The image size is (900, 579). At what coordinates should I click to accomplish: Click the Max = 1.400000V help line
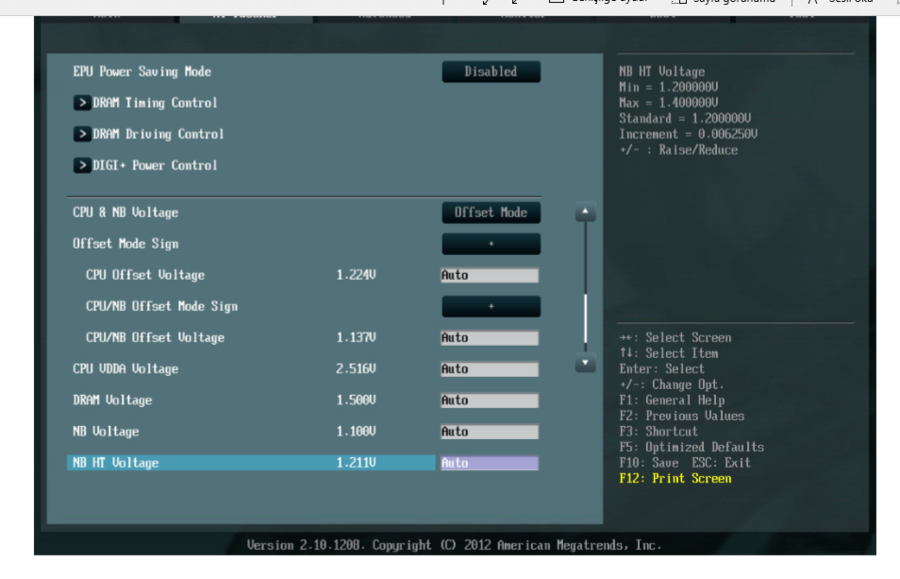pos(669,103)
